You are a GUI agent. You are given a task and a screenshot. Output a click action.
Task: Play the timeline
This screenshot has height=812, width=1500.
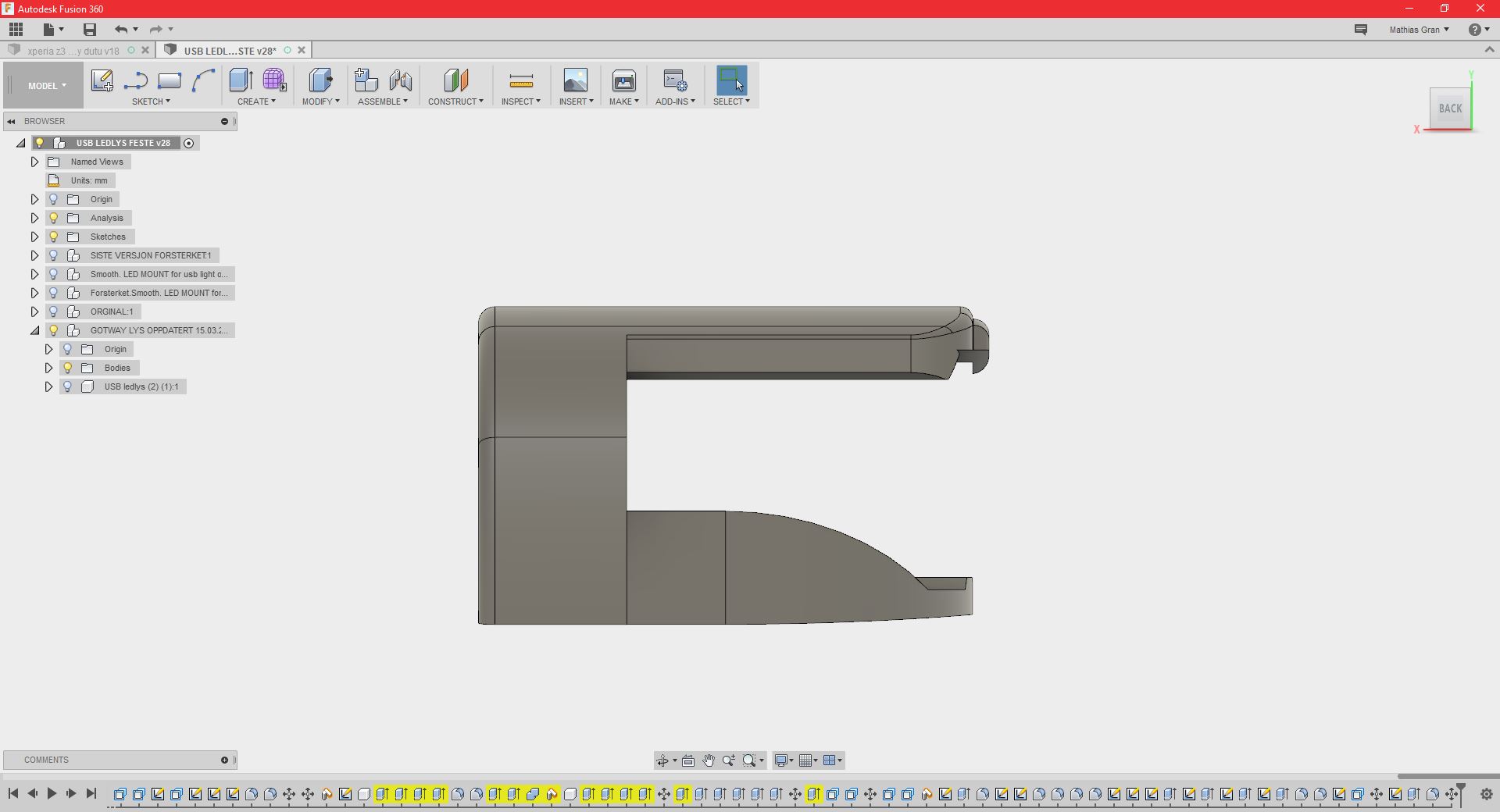tap(52, 793)
